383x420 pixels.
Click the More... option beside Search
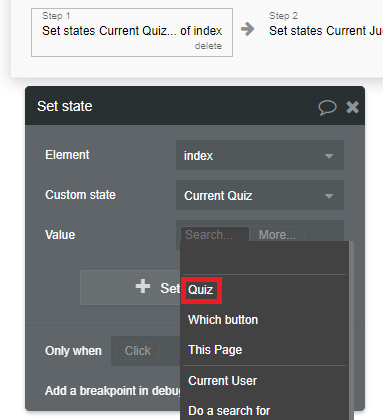[277, 235]
